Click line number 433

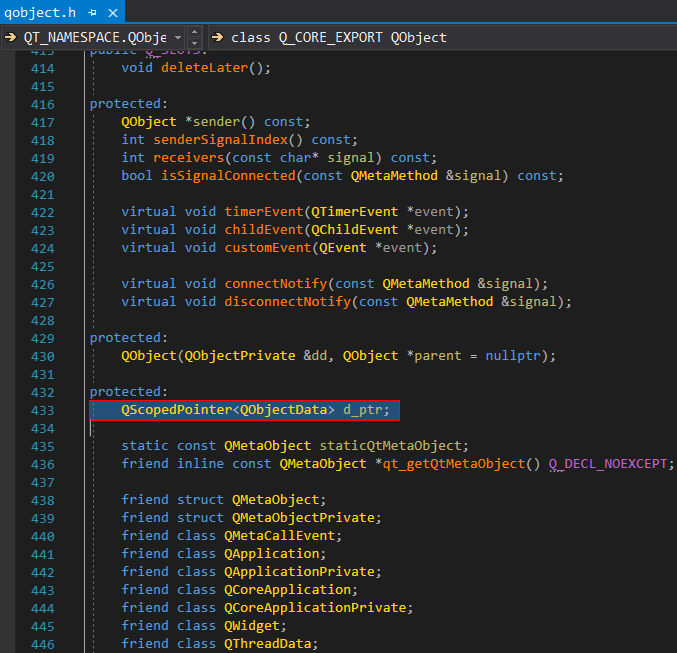point(43,410)
